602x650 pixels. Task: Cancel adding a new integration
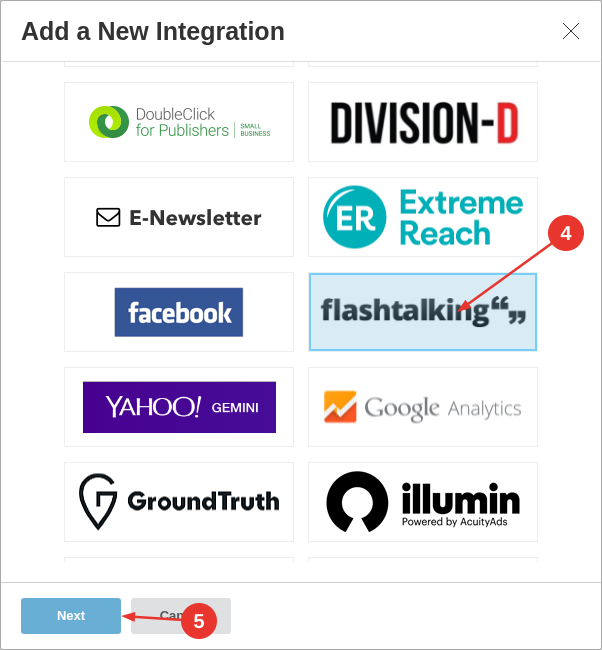181,616
